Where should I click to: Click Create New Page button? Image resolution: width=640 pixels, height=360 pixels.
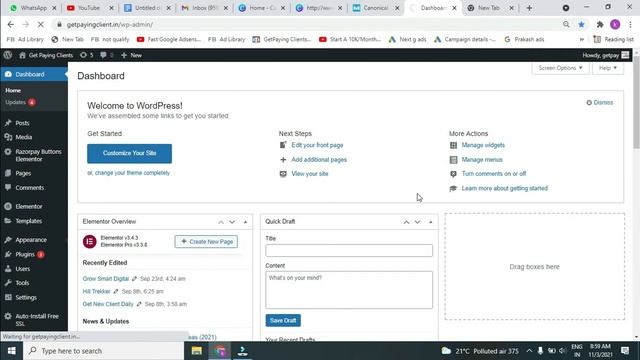[x=206, y=242]
